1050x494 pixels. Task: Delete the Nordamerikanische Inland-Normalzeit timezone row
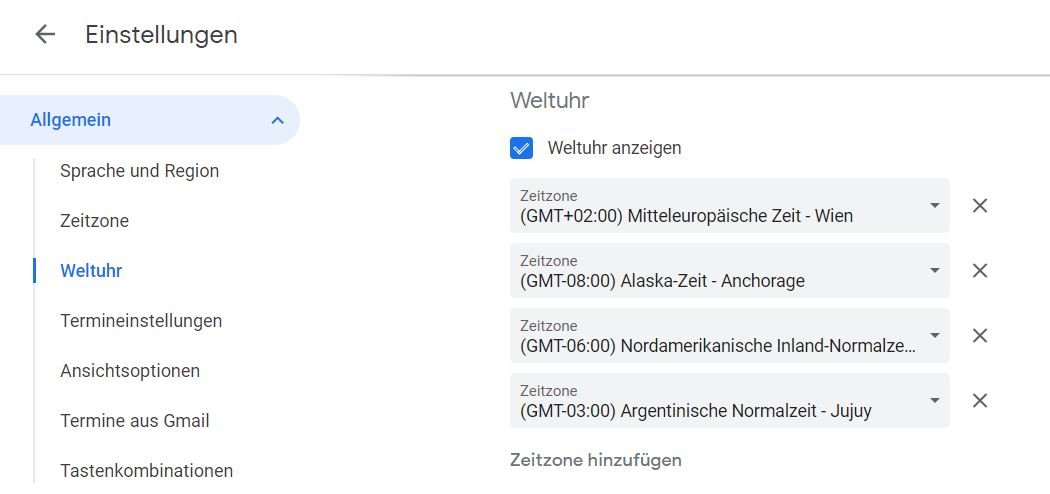980,336
